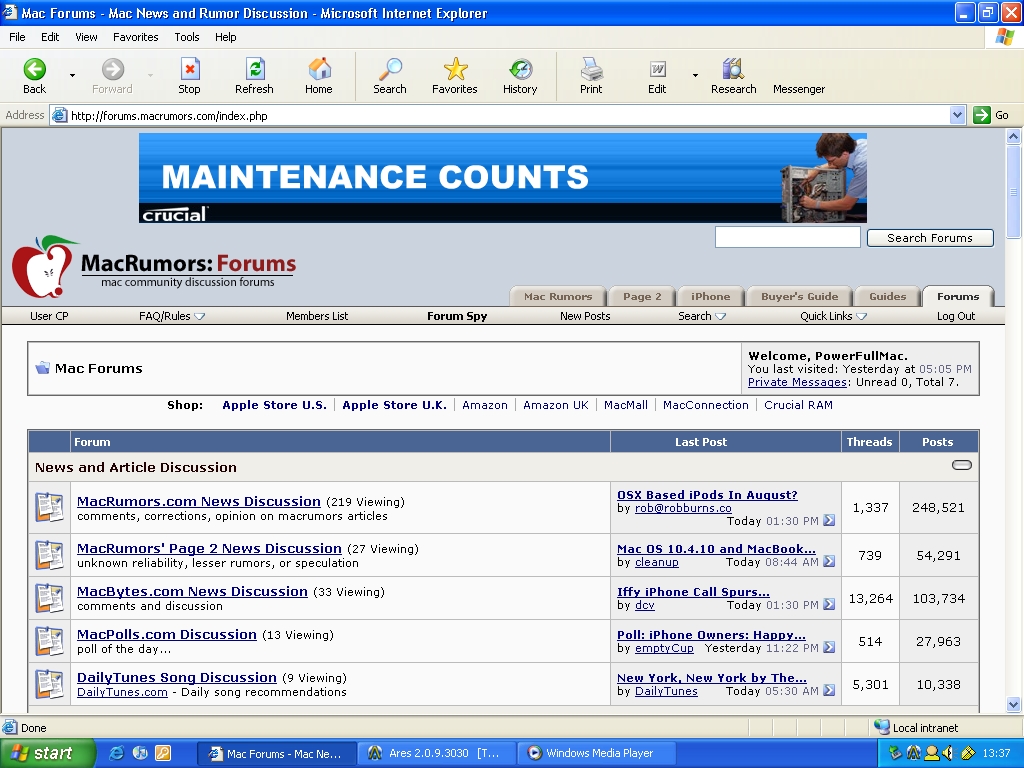Refresh the current page
This screenshot has width=1024, height=768.
tap(255, 69)
